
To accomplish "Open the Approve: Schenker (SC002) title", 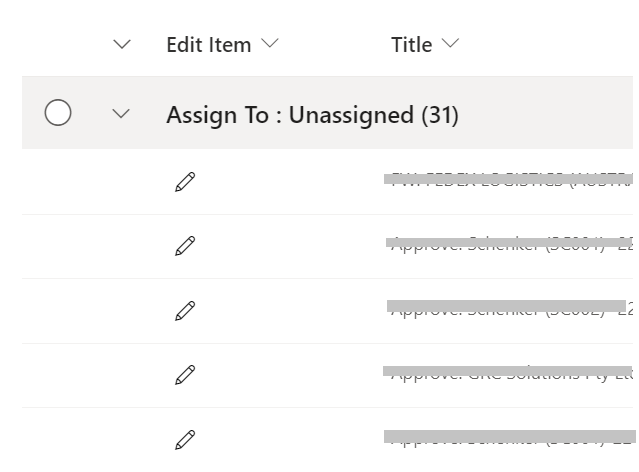I will pos(511,309).
